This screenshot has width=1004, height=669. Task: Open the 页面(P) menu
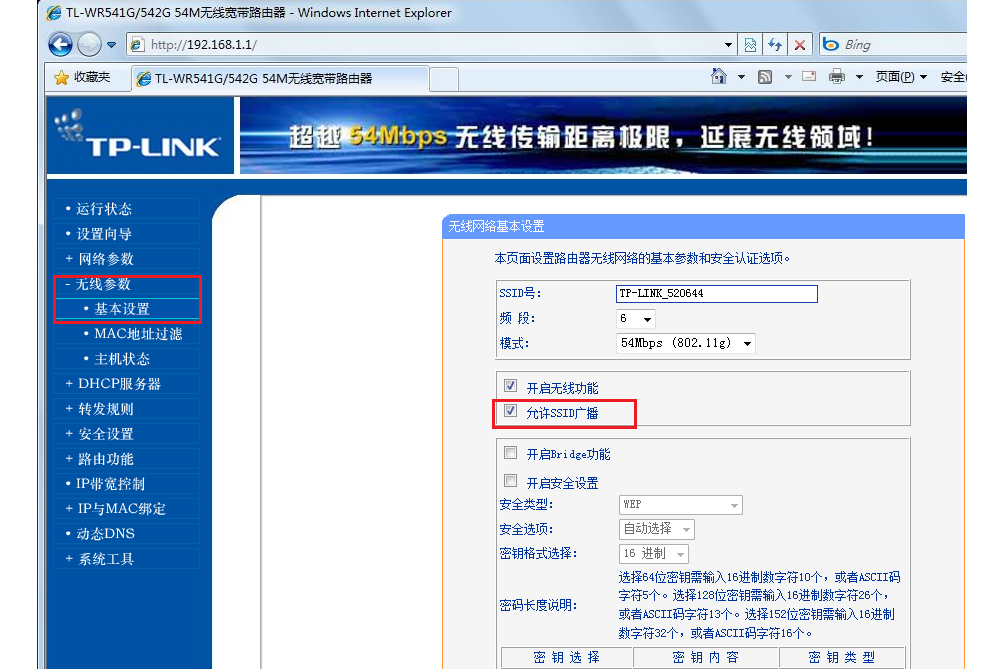click(x=901, y=77)
